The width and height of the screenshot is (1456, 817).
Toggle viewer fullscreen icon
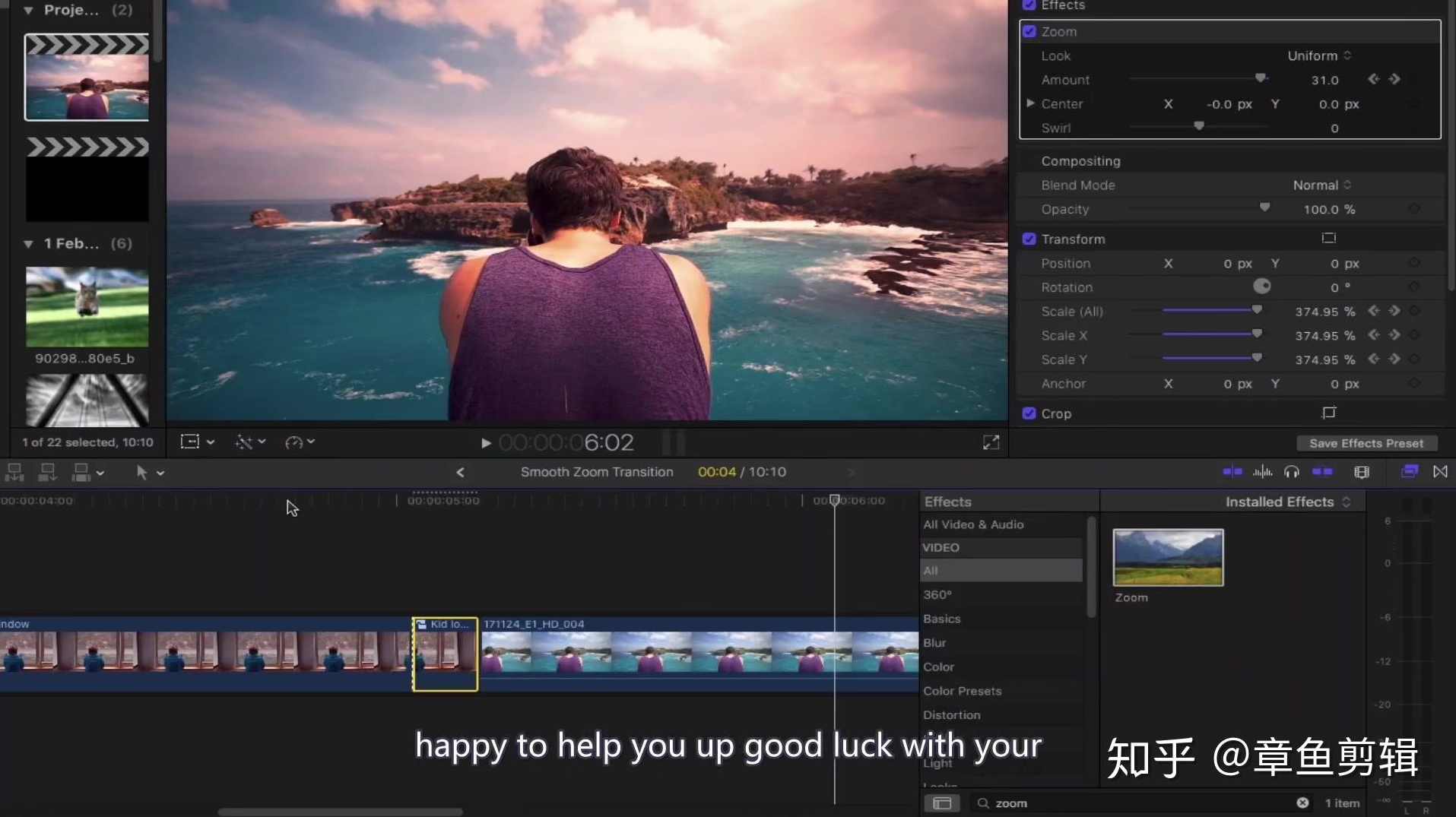tap(991, 443)
